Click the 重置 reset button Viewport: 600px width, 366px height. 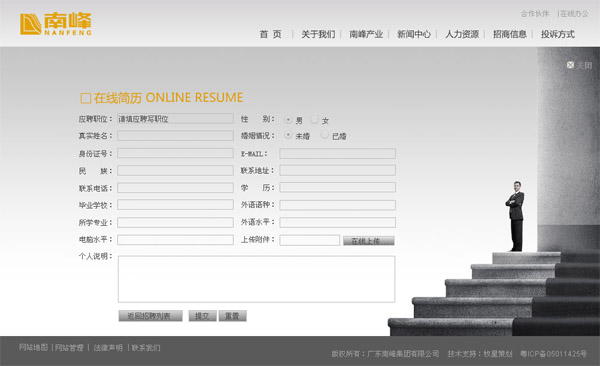click(232, 316)
